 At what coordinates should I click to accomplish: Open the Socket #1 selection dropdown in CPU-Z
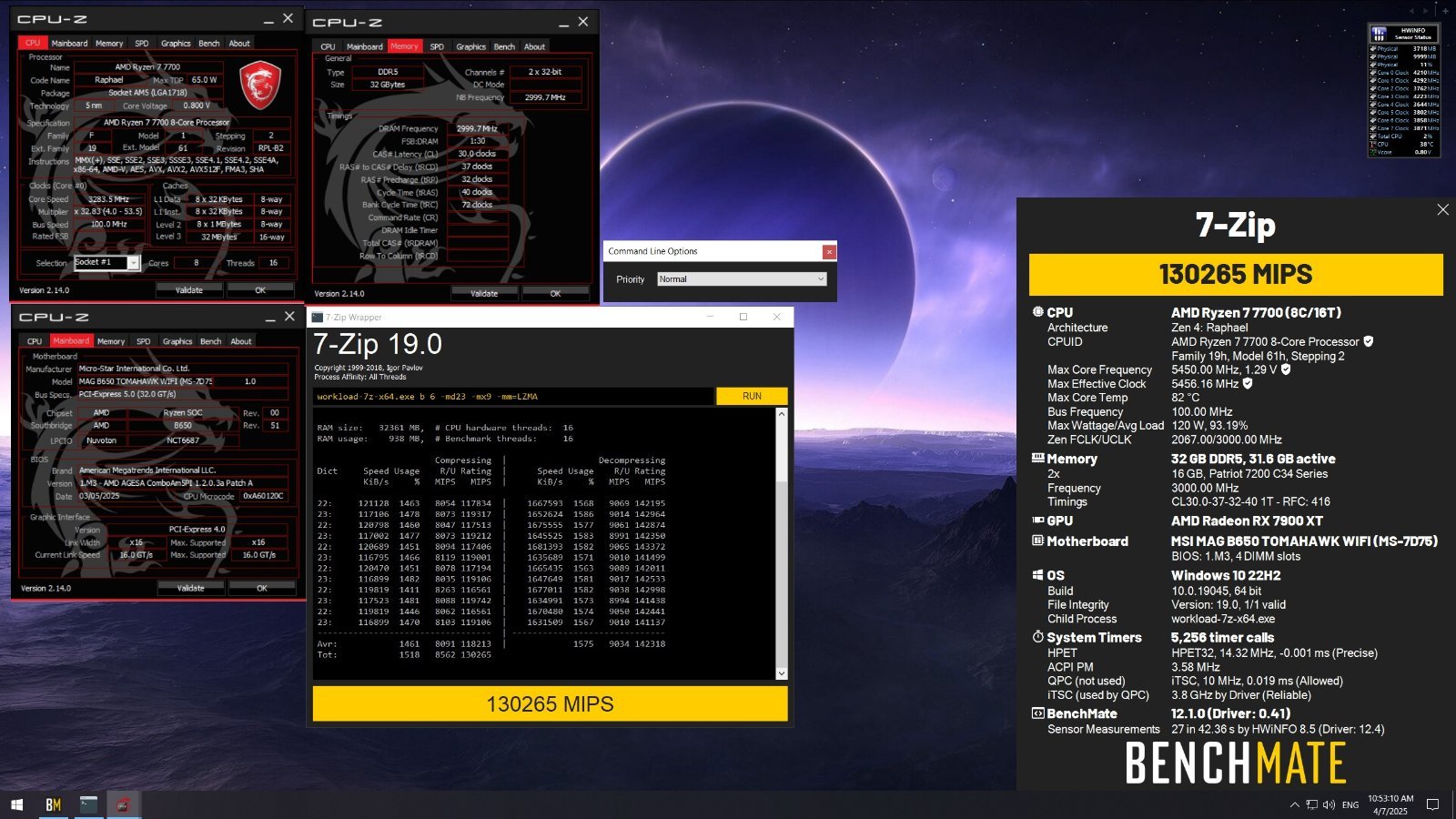[x=106, y=262]
